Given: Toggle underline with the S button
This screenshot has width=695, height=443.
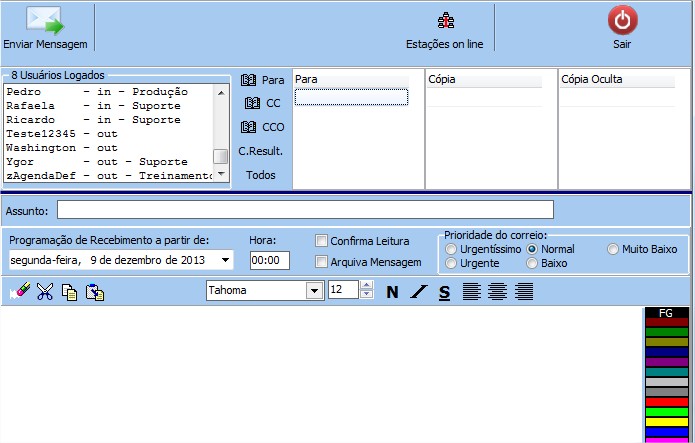Looking at the screenshot, I should pos(444,291).
